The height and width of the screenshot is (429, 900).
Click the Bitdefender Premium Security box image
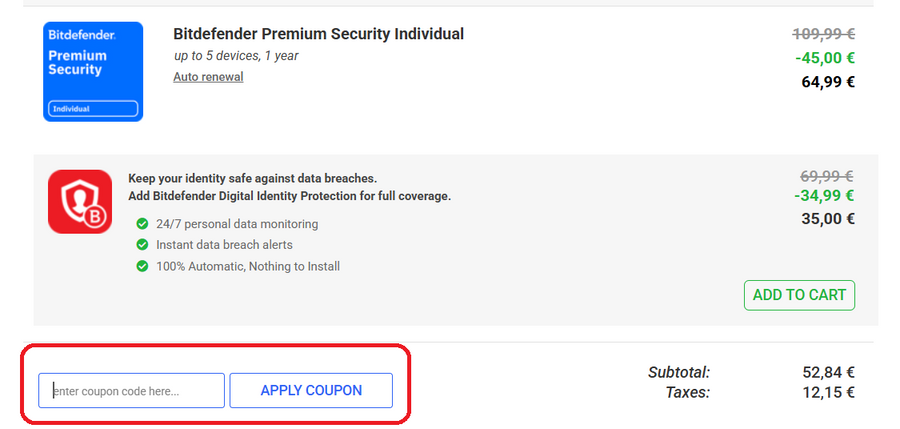coord(93,72)
